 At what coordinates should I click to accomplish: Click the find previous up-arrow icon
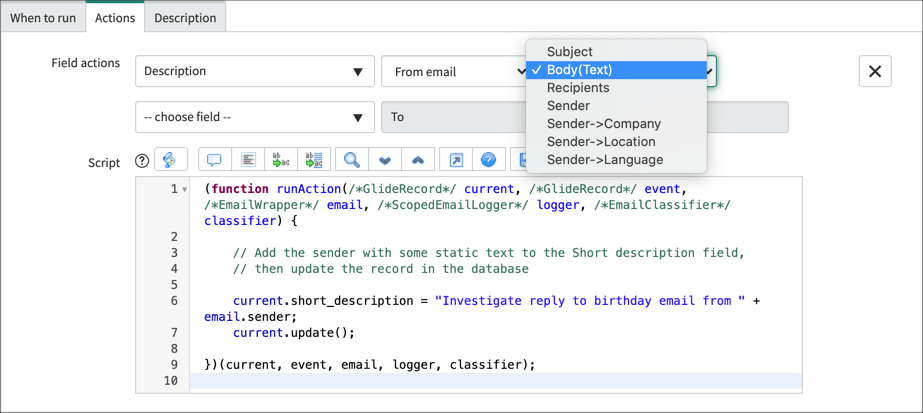click(x=418, y=160)
